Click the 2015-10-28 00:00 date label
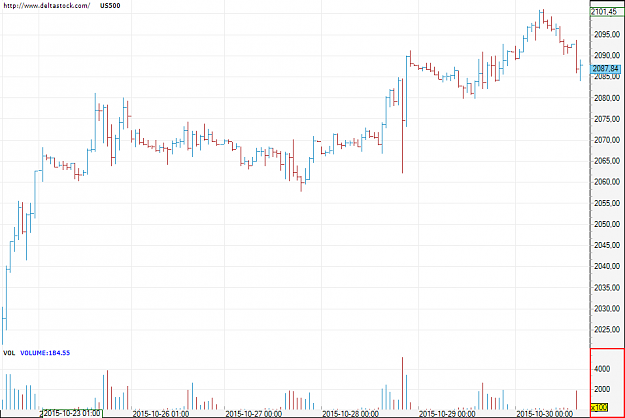 pyautogui.click(x=350, y=414)
